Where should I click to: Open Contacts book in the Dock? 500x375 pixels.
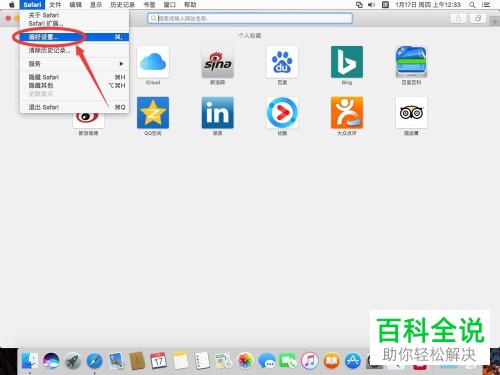137,361
